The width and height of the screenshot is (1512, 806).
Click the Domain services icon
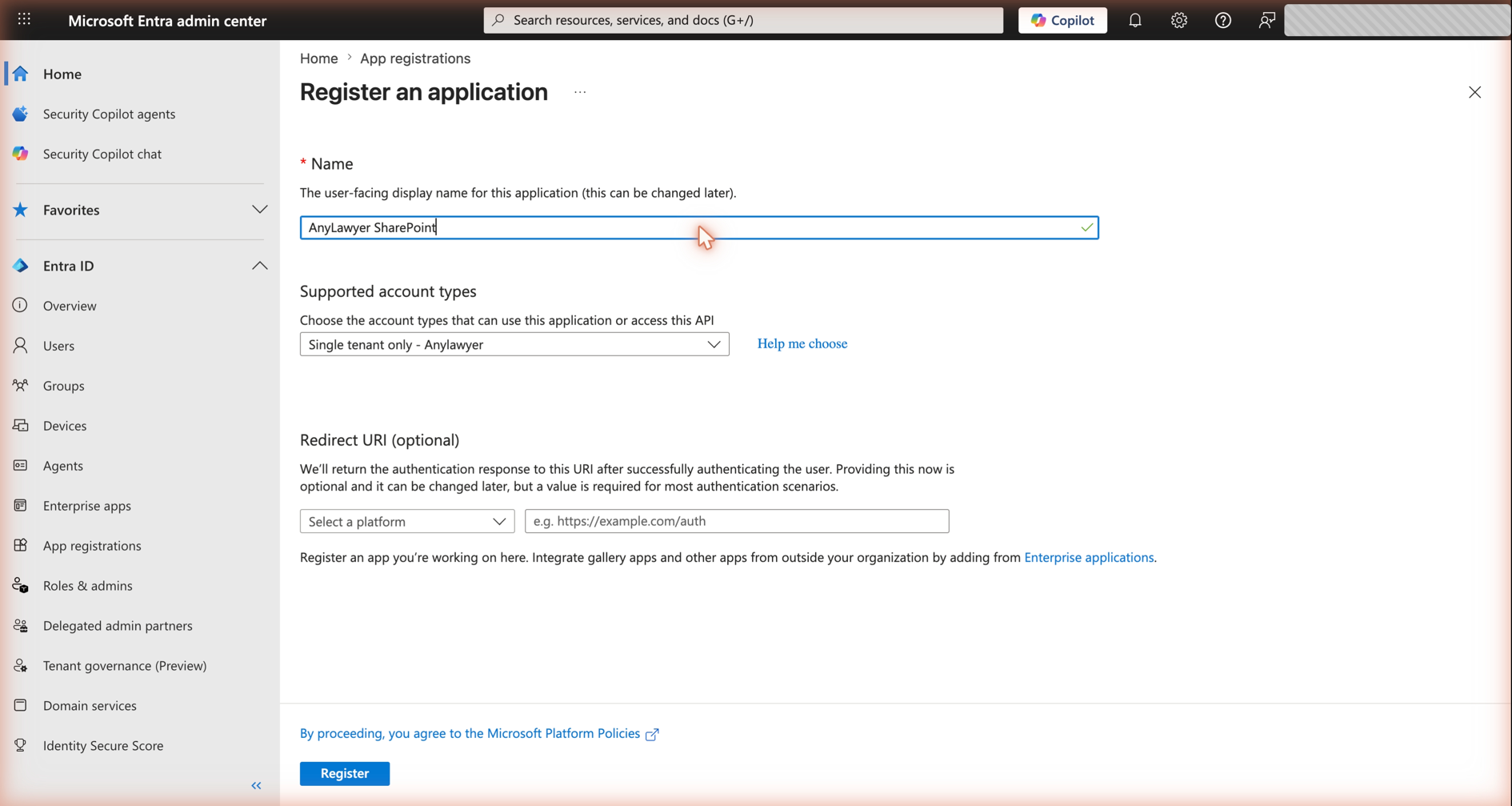tap(21, 706)
